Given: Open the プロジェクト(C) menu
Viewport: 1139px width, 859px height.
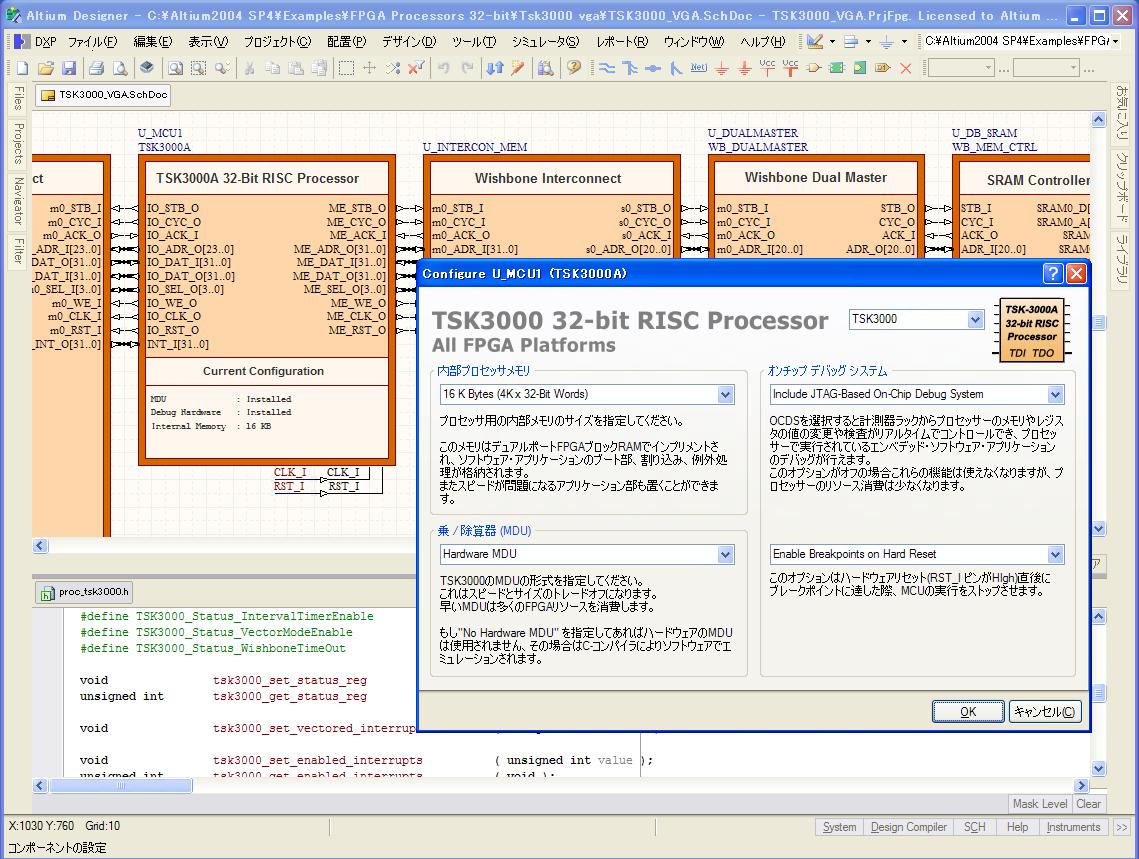Looking at the screenshot, I should click(x=277, y=41).
